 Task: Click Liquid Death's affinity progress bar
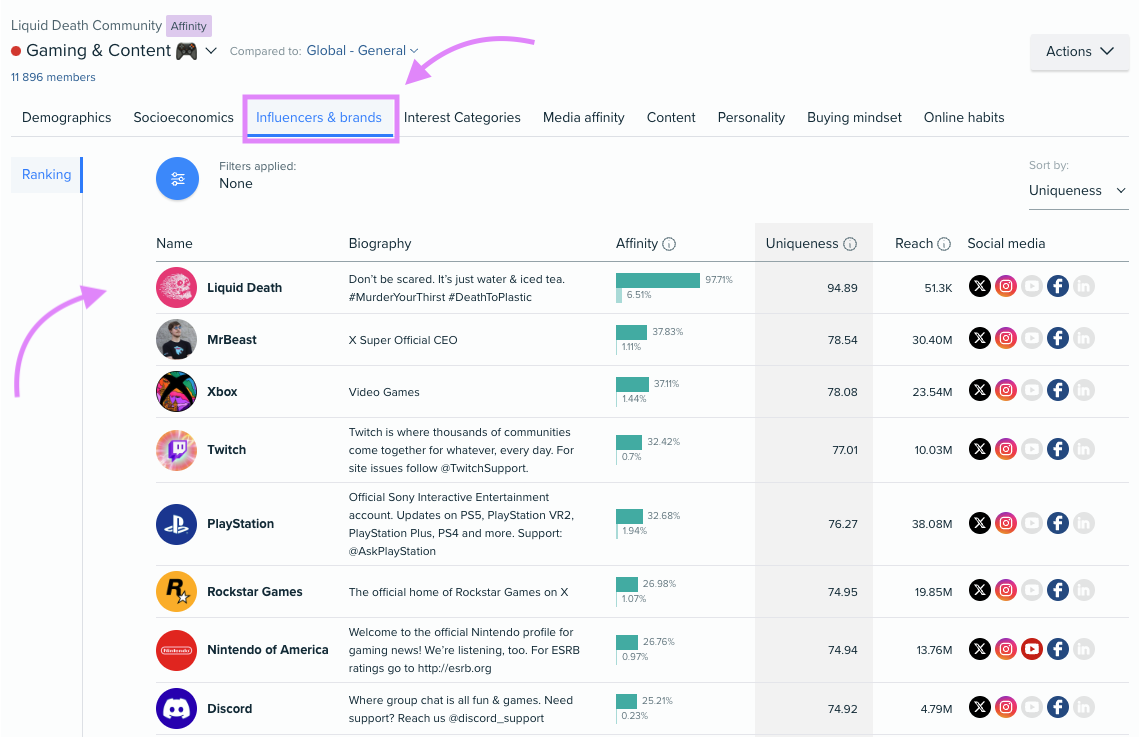[656, 281]
